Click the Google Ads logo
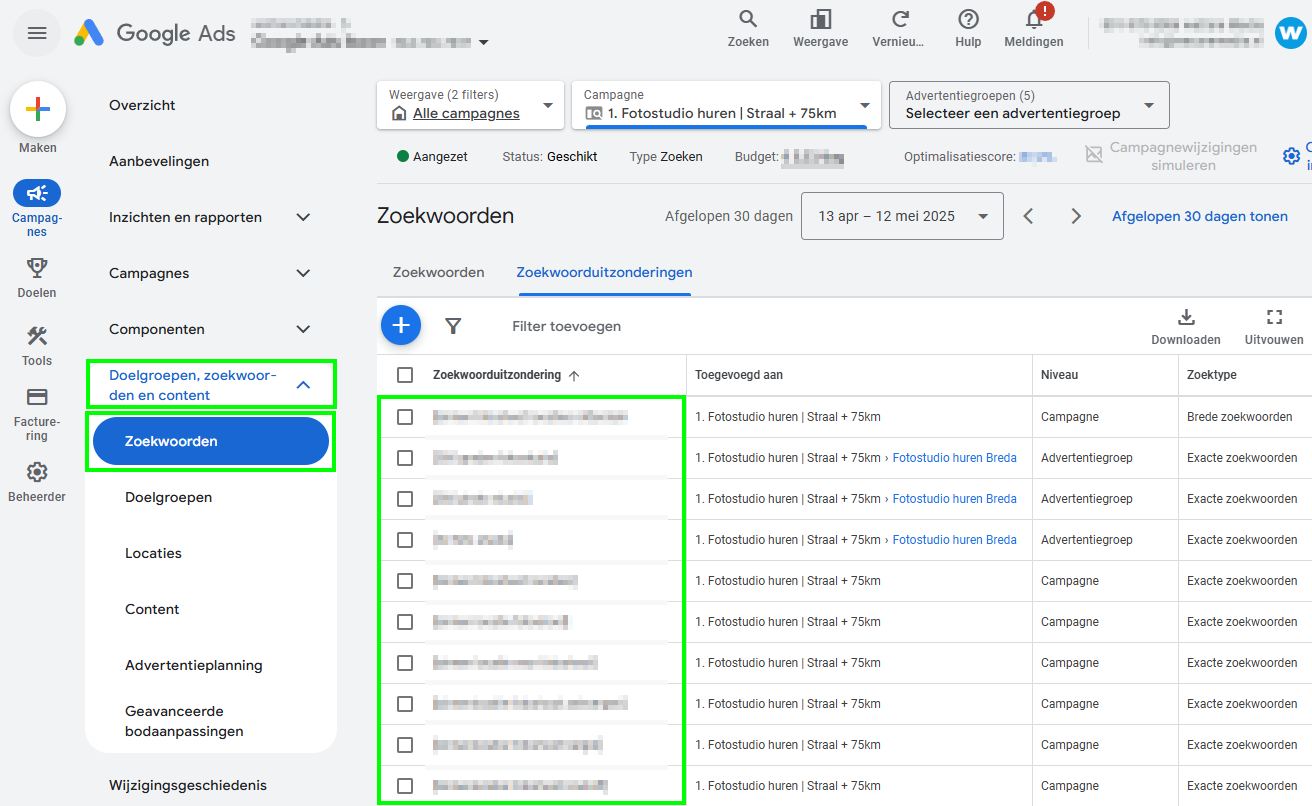This screenshot has height=806, width=1312. pyautogui.click(x=155, y=33)
